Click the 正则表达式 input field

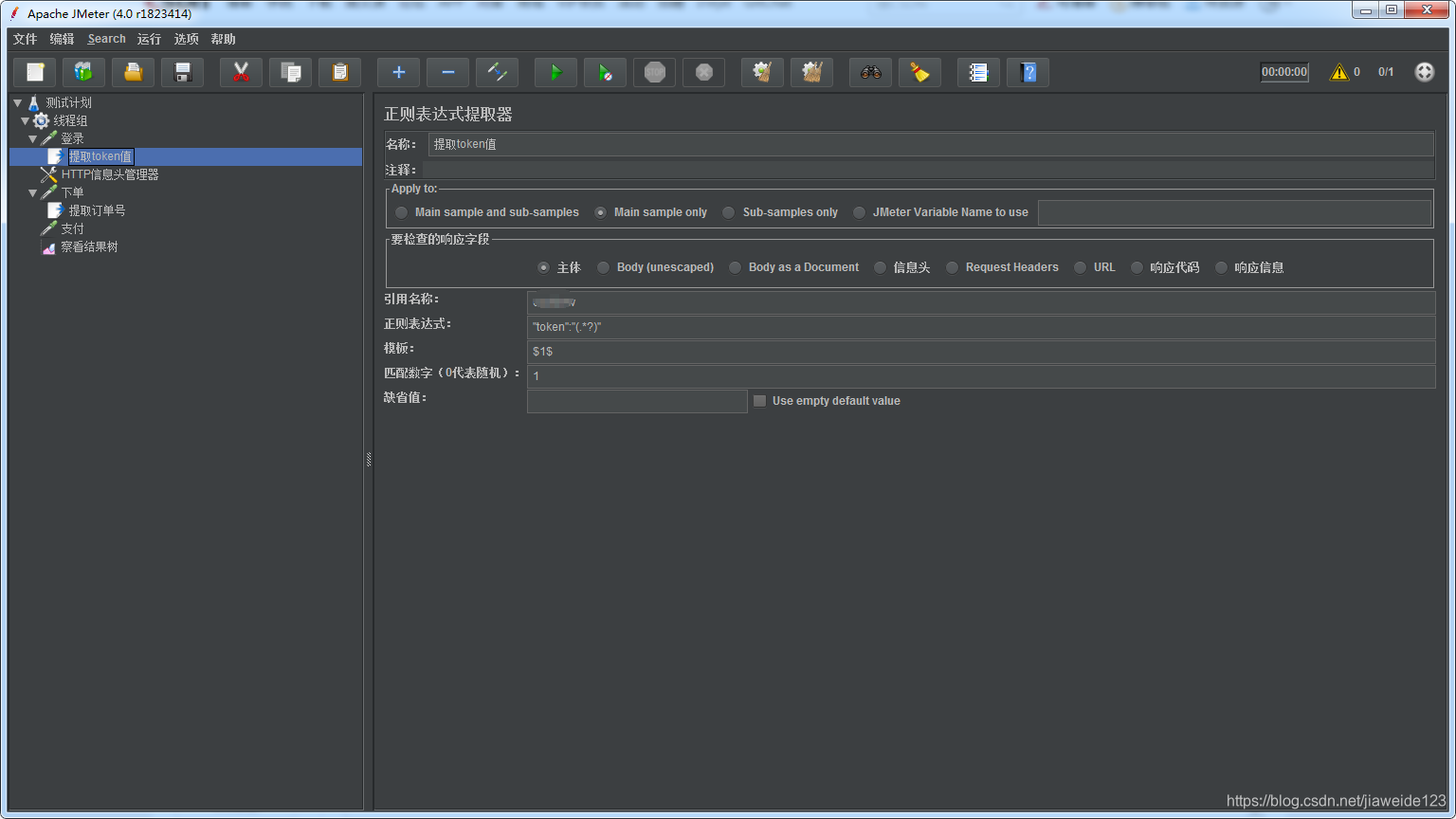click(x=981, y=327)
